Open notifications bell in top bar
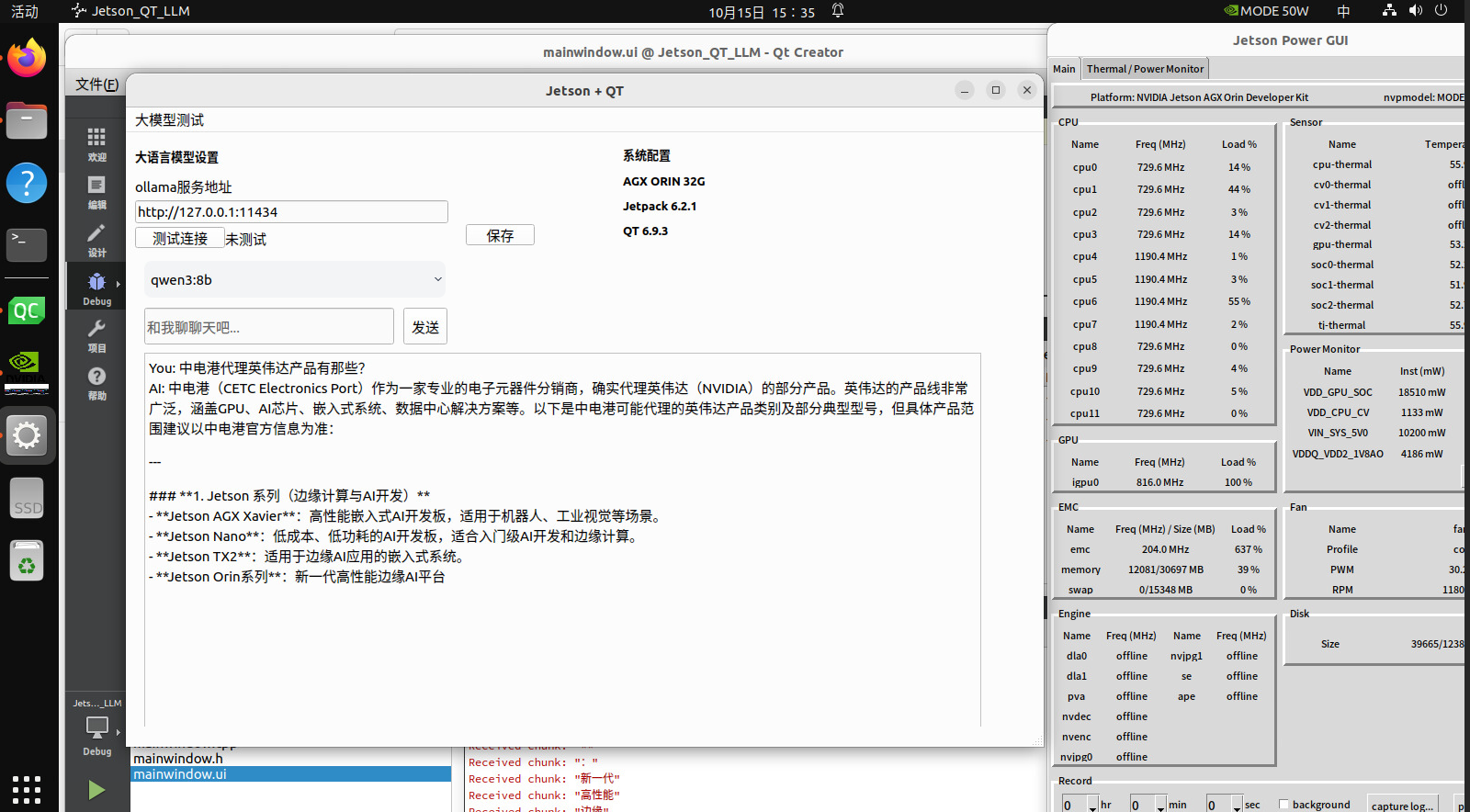Image resolution: width=1470 pixels, height=812 pixels. click(x=838, y=11)
